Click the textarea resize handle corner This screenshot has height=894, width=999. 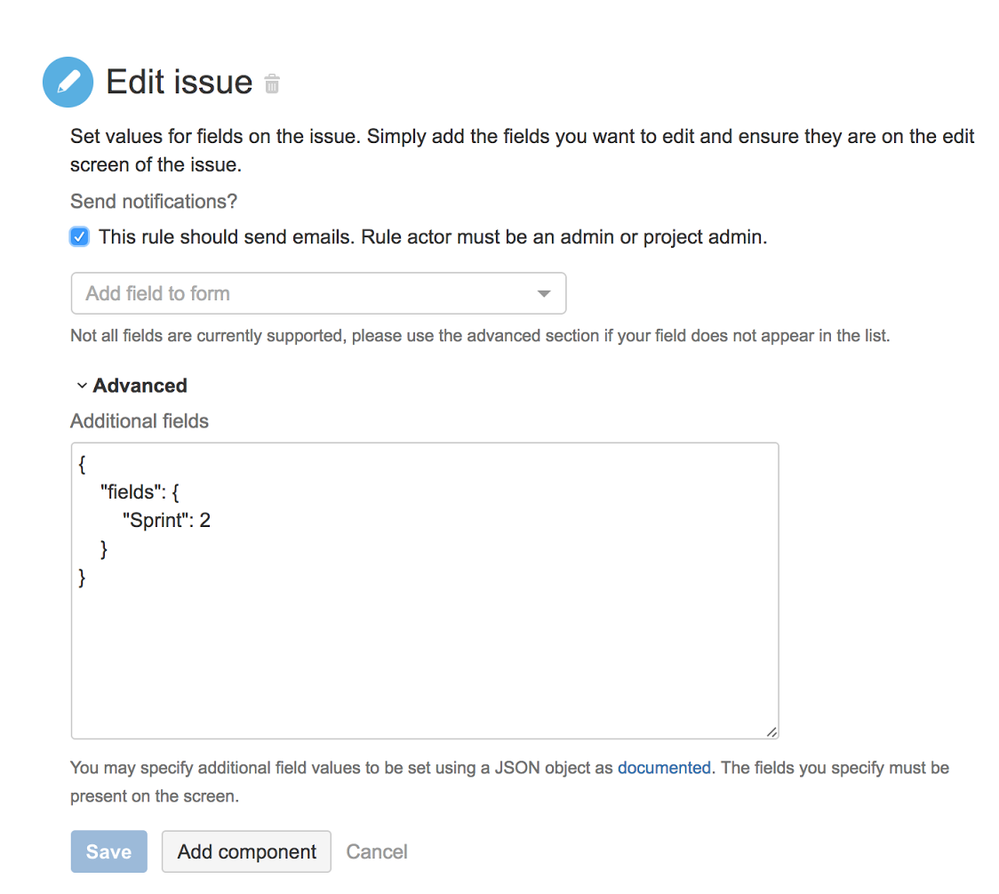(772, 732)
